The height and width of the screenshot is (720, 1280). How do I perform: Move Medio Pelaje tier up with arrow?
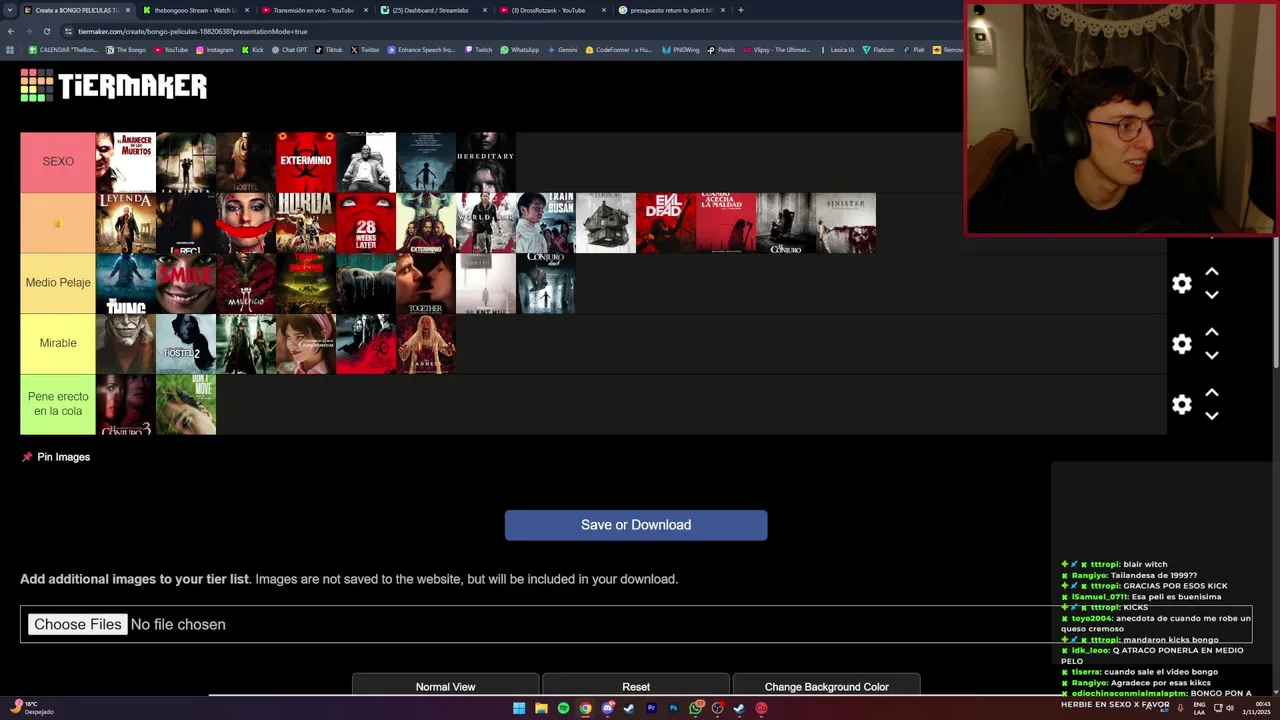1212,272
